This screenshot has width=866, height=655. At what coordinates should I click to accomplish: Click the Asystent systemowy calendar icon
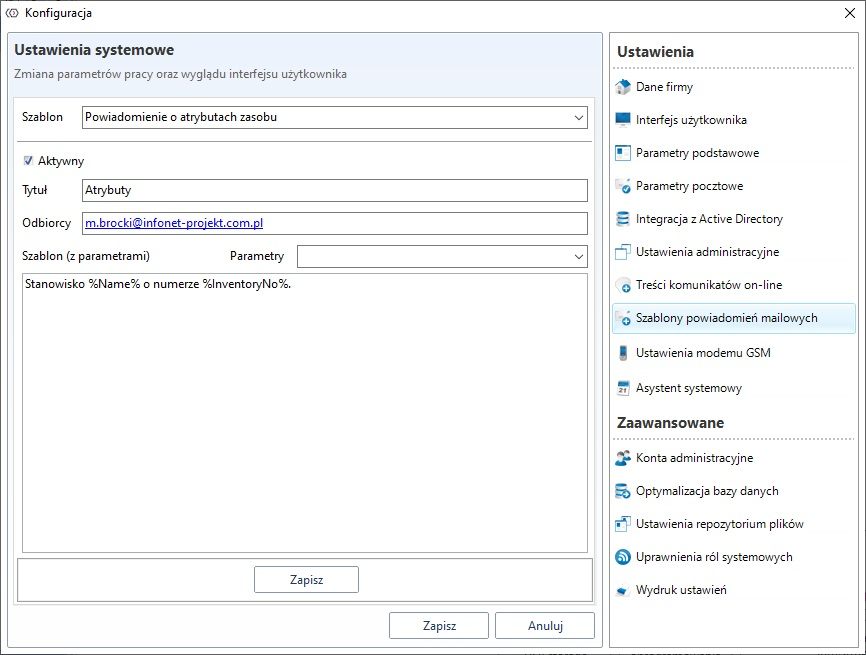[x=623, y=388]
